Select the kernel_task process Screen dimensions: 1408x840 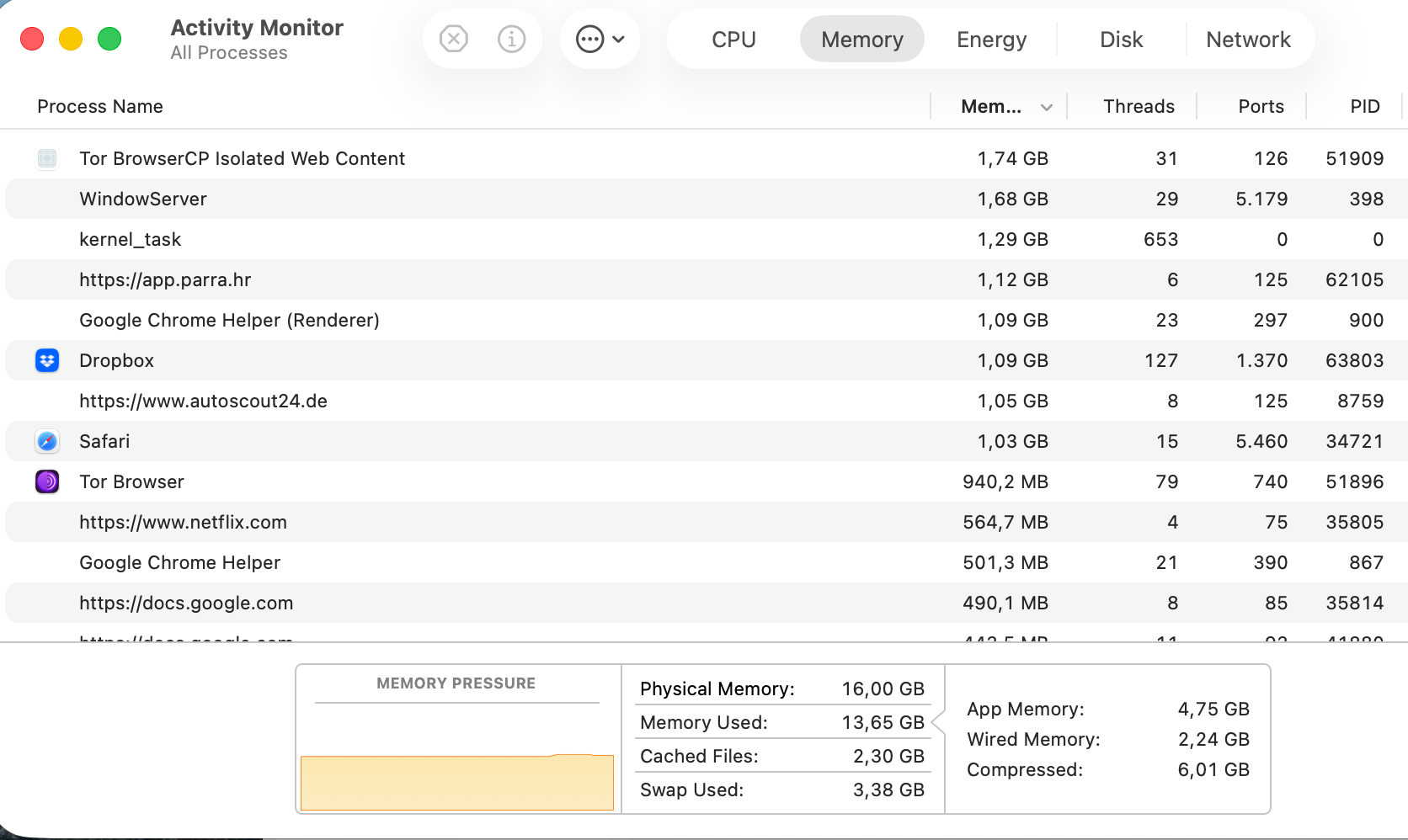130,240
